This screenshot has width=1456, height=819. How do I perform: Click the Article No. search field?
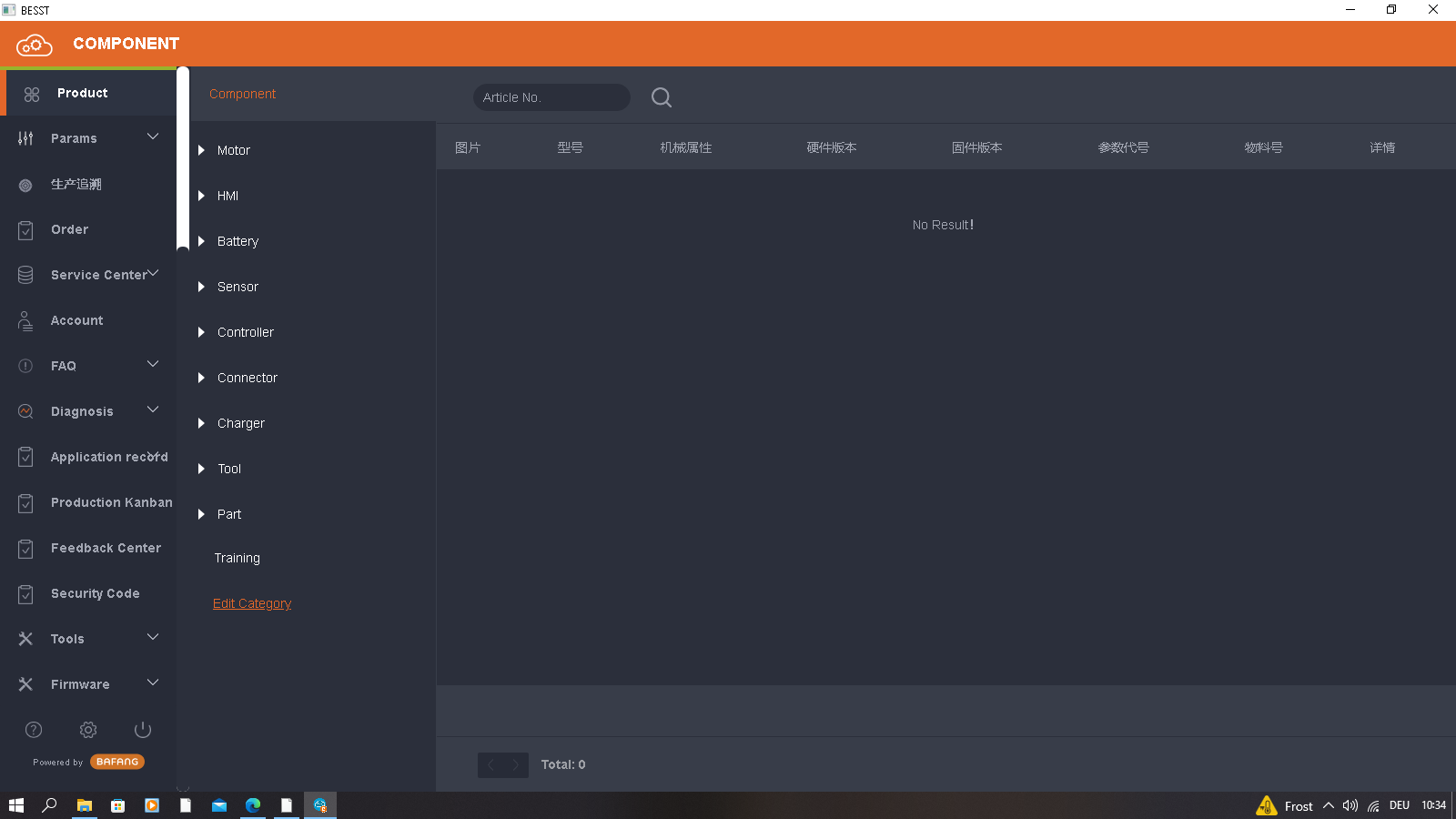tap(551, 97)
